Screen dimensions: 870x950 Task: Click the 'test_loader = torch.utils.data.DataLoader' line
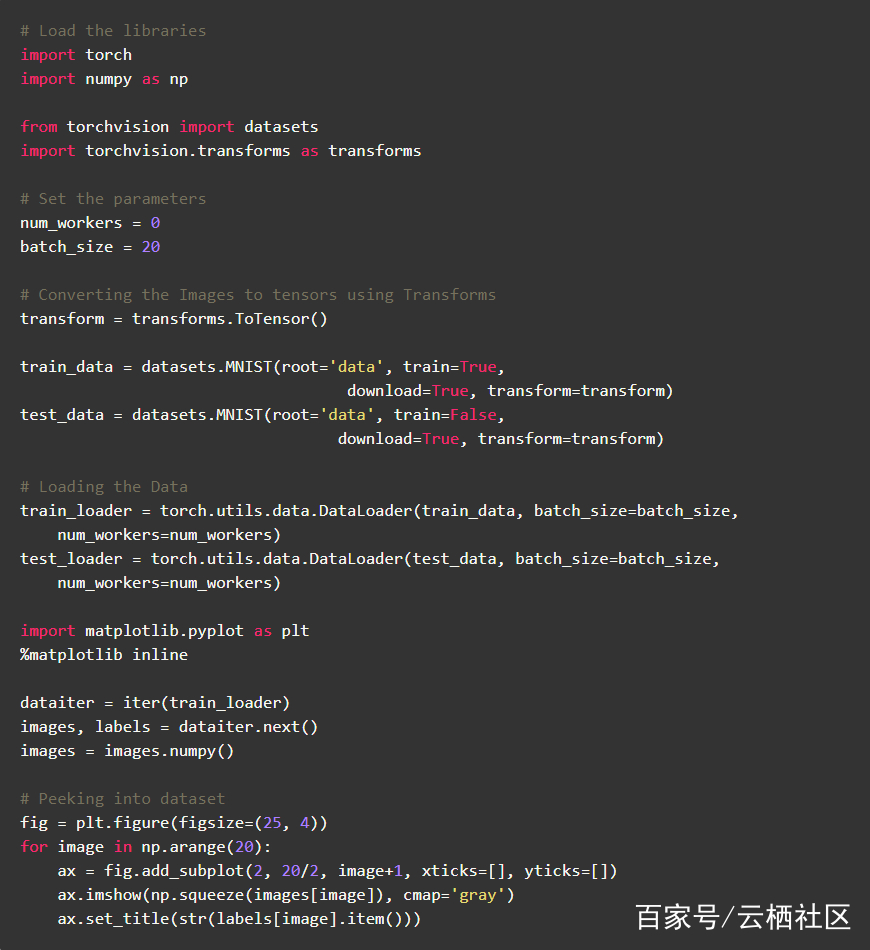coord(370,559)
